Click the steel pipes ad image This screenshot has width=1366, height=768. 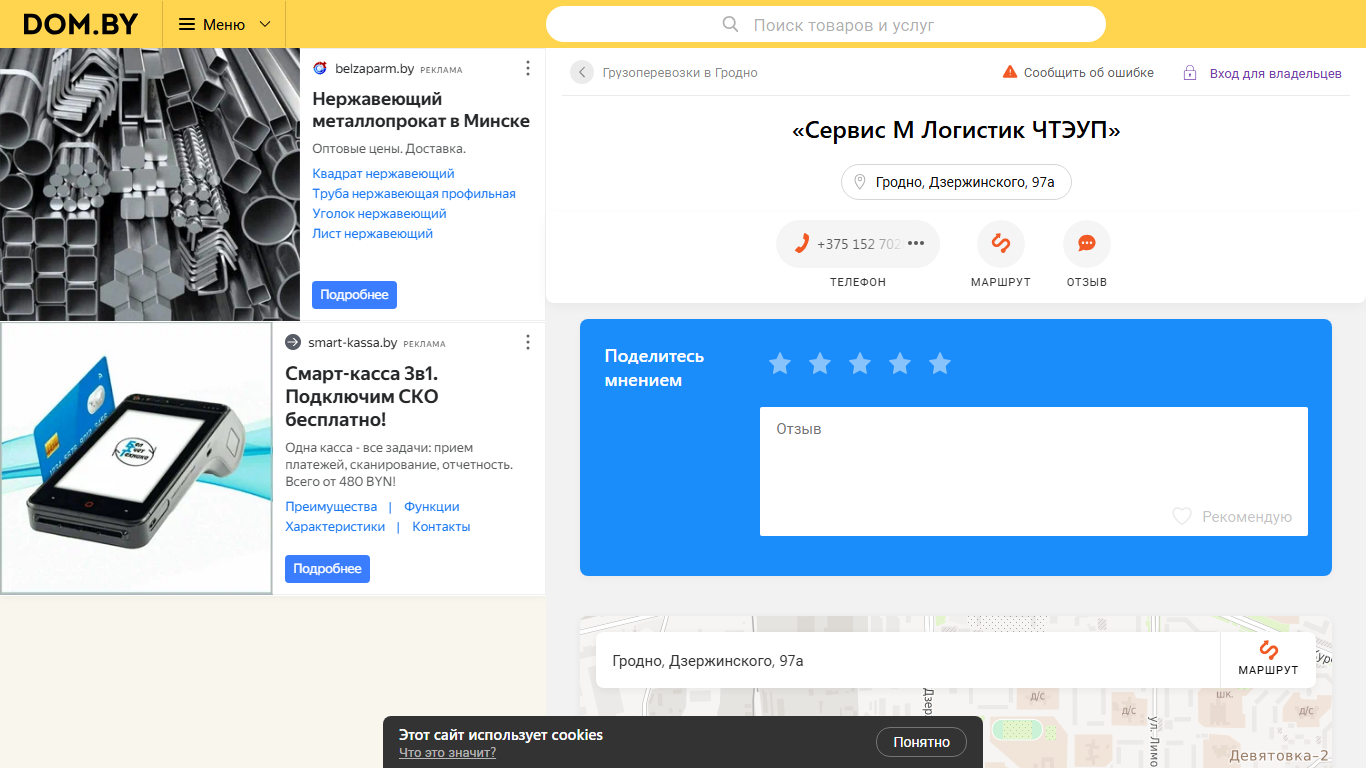pyautogui.click(x=150, y=184)
